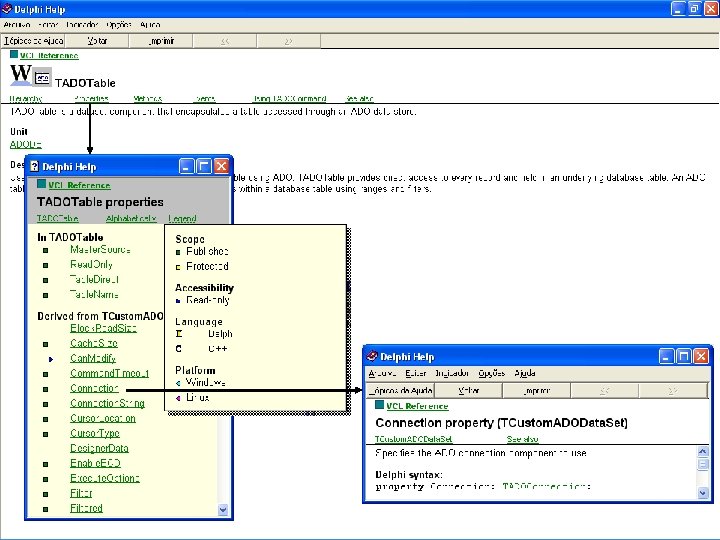This screenshot has height=540, width=720.
Task: Open the CanModify property link
Action: coord(93,358)
